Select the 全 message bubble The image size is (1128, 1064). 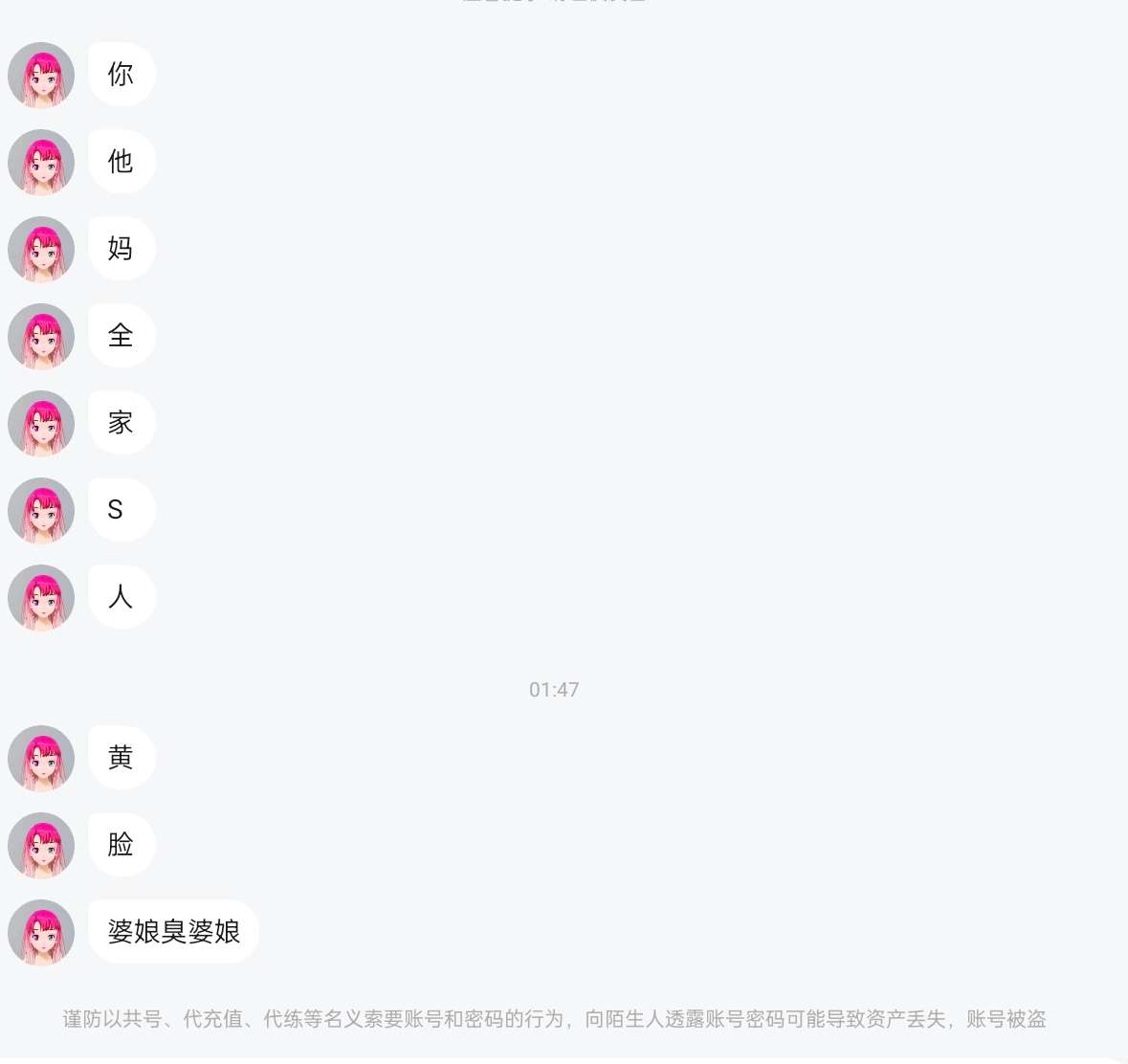coord(122,335)
